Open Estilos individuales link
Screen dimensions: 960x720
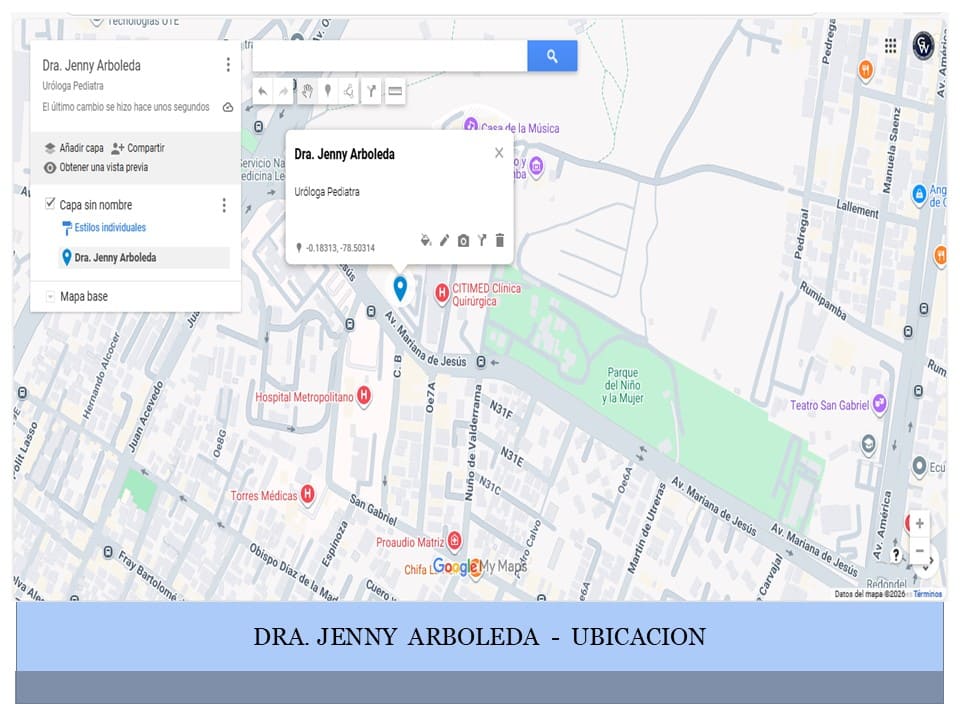click(x=109, y=228)
